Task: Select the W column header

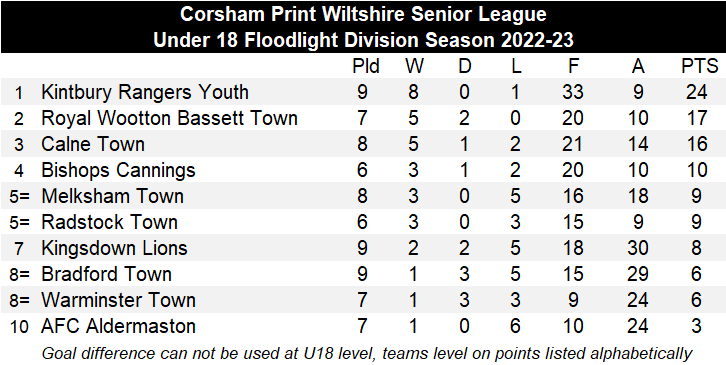Action: (414, 67)
